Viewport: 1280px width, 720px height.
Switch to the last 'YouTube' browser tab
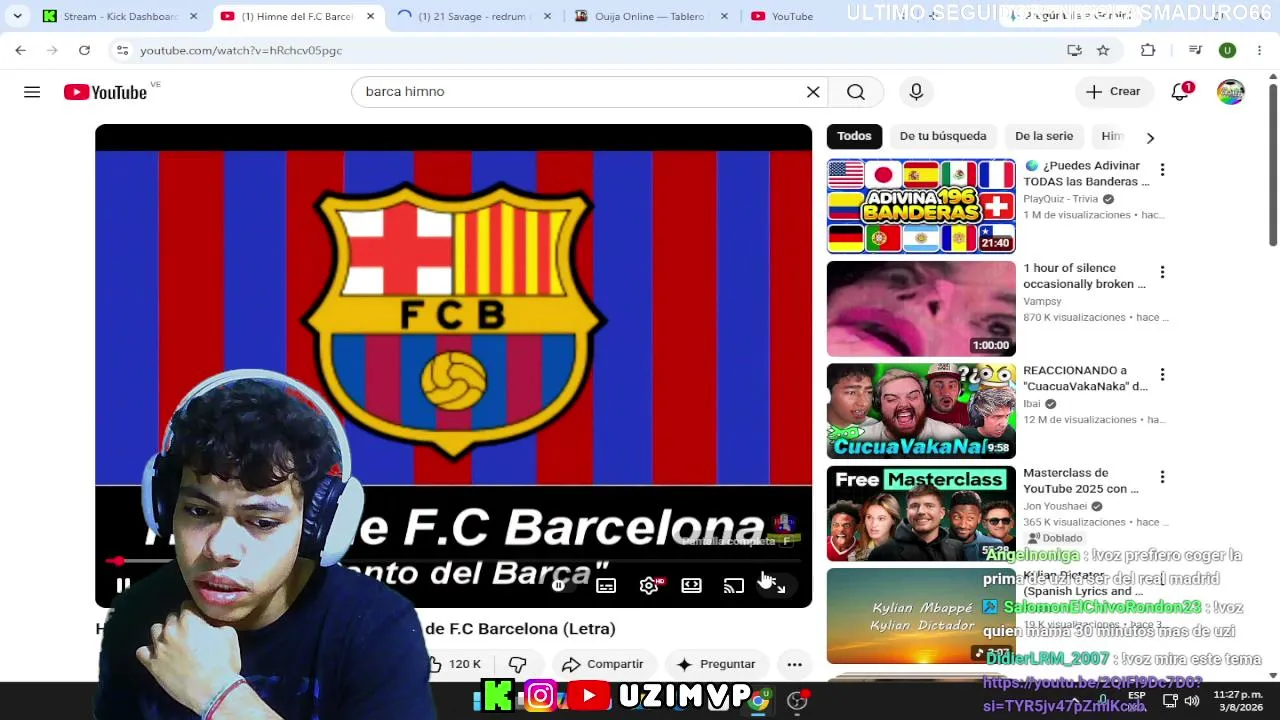tap(792, 16)
